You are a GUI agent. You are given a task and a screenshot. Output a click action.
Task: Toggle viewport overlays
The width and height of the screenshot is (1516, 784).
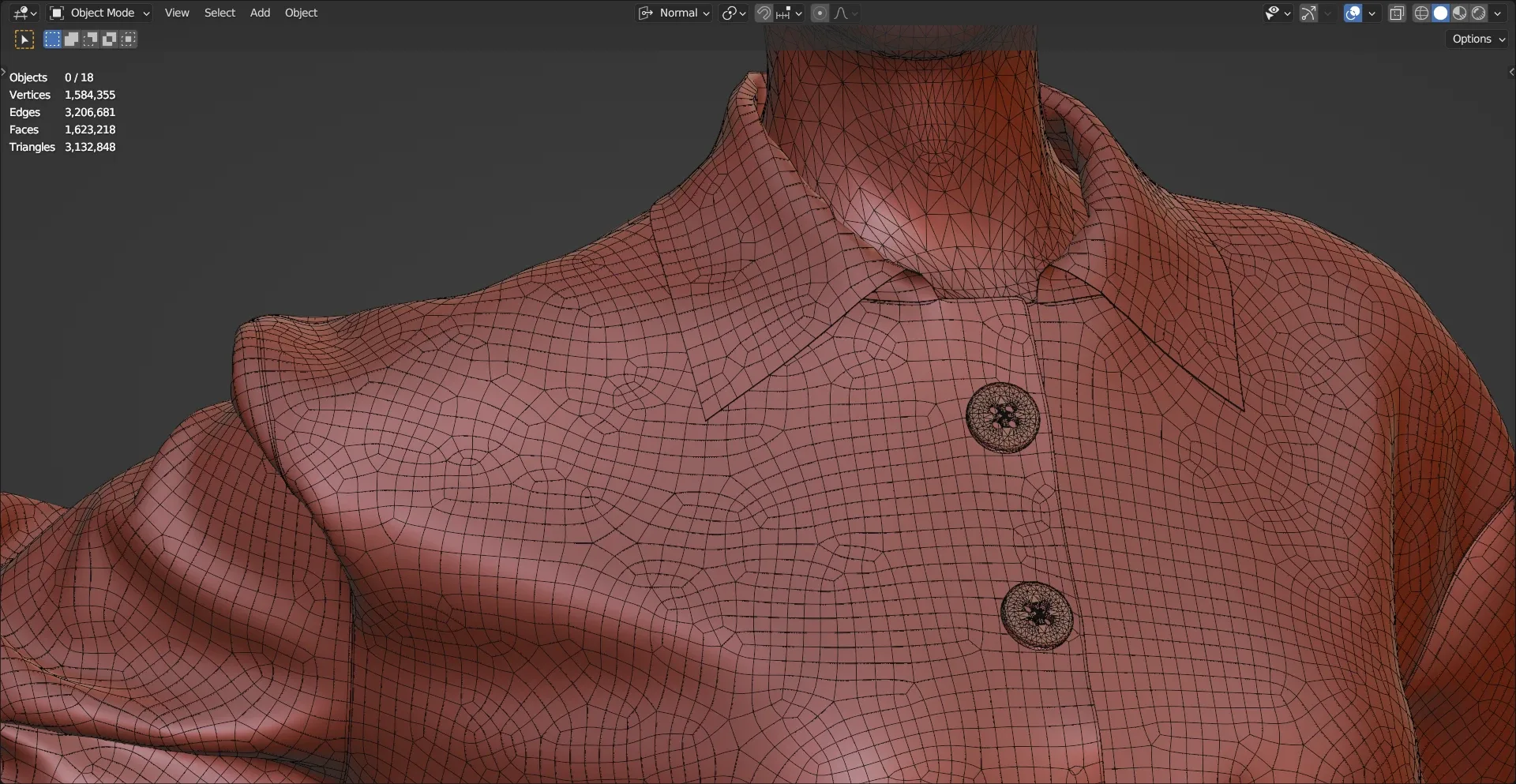pos(1353,13)
